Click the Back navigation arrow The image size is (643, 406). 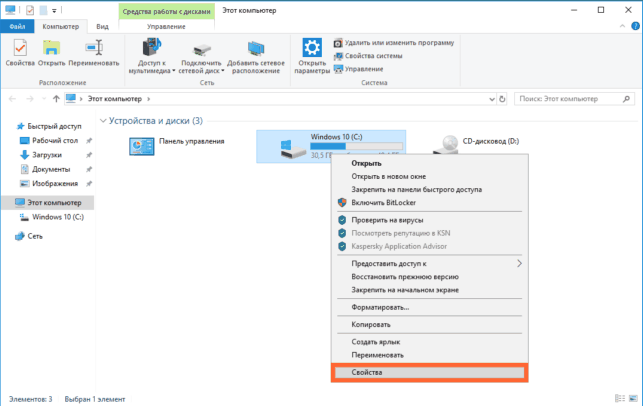click(12, 99)
